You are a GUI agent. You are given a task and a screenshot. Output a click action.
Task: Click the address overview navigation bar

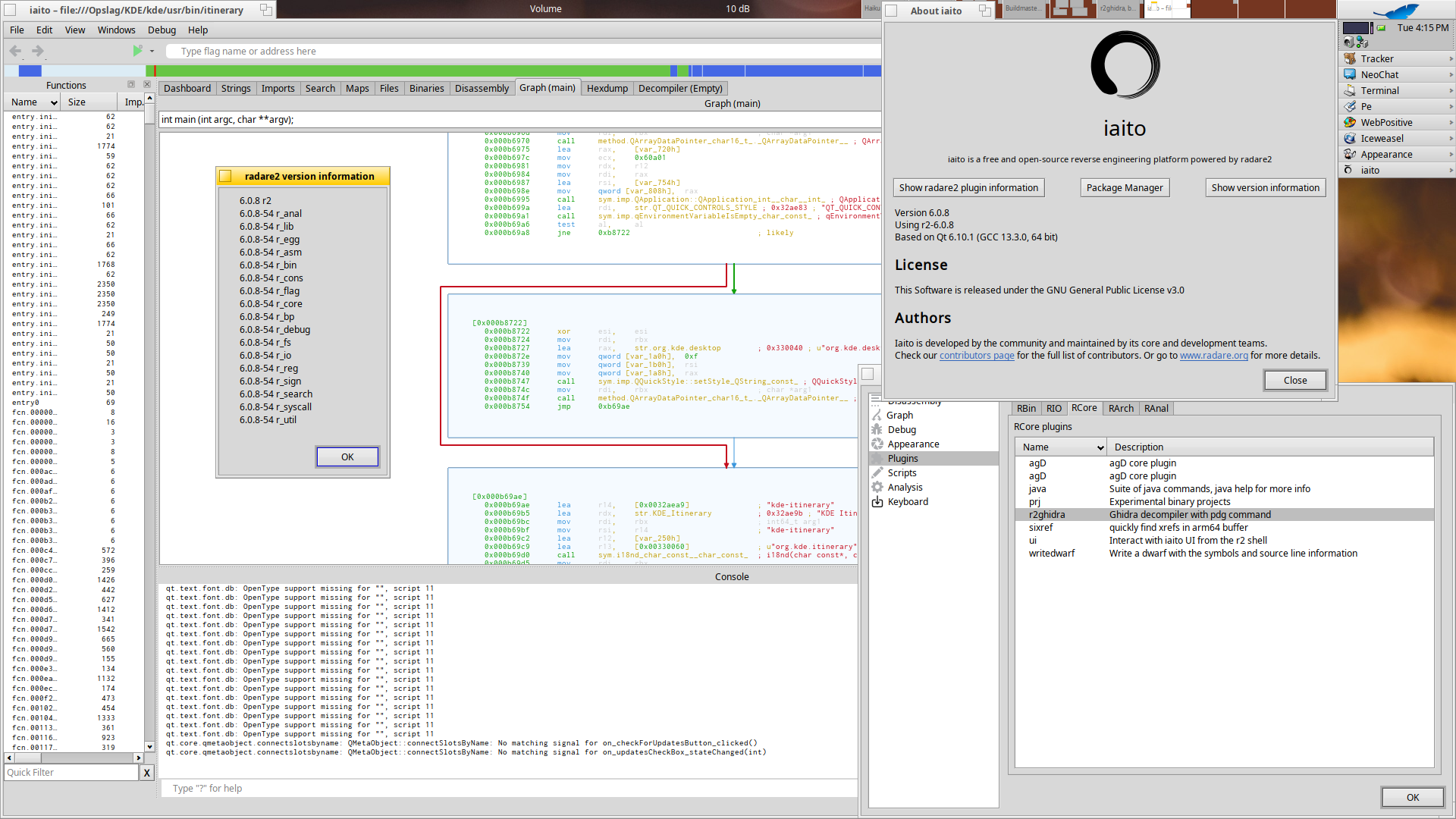pos(455,71)
